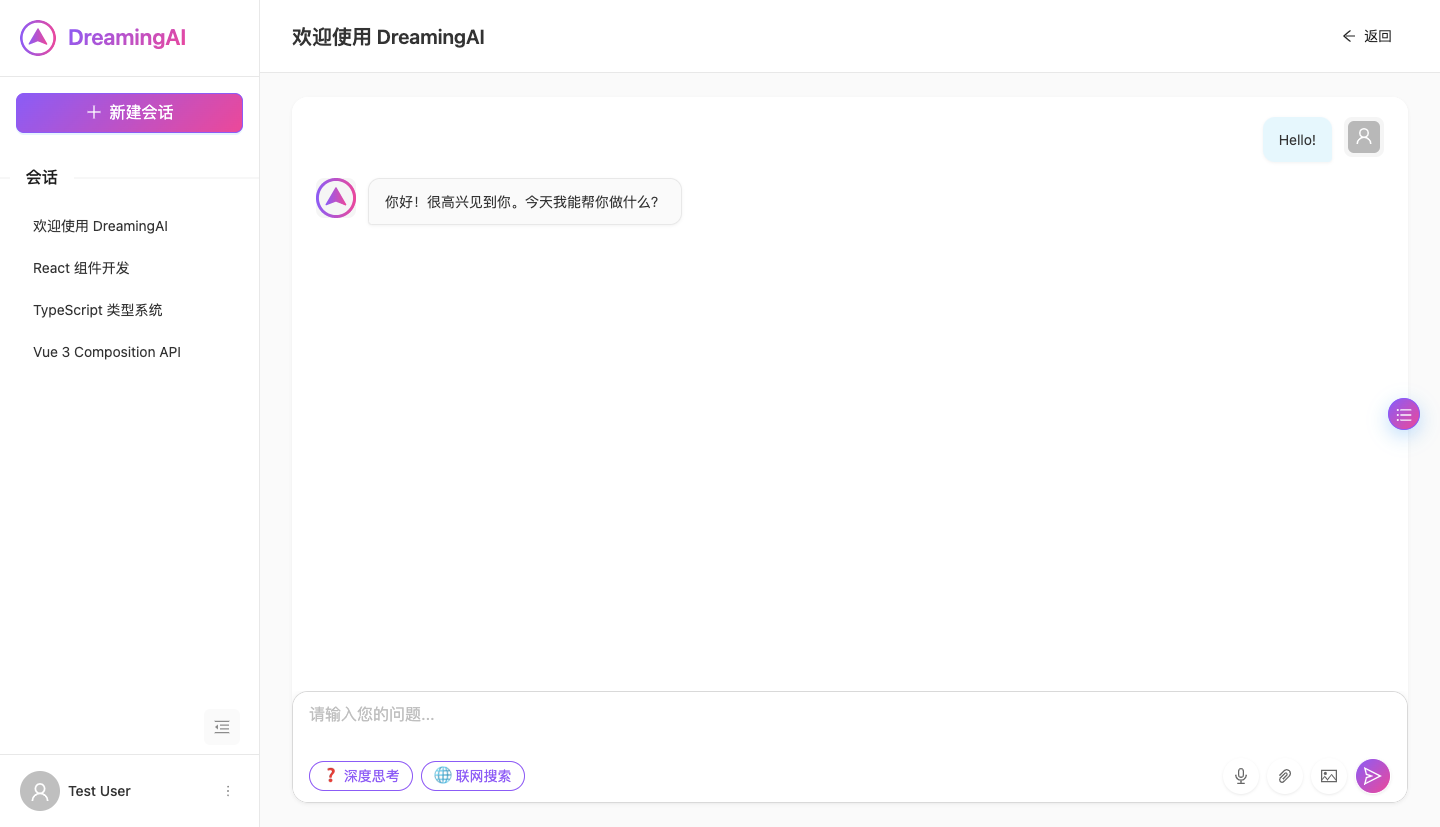Switch to the TypeScript 类型系统 conversation
Image resolution: width=1440 pixels, height=827 pixels.
pyautogui.click(x=97, y=310)
